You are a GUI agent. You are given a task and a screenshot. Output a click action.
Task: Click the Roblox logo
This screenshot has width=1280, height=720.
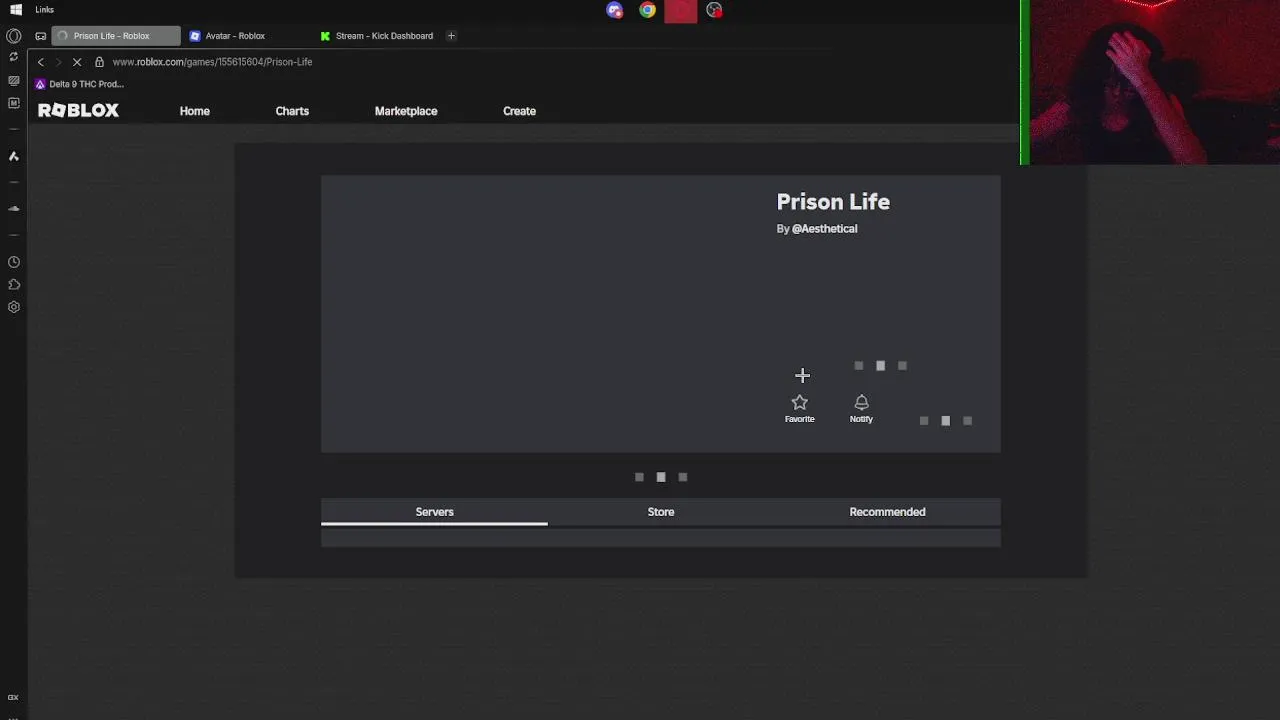(x=78, y=111)
